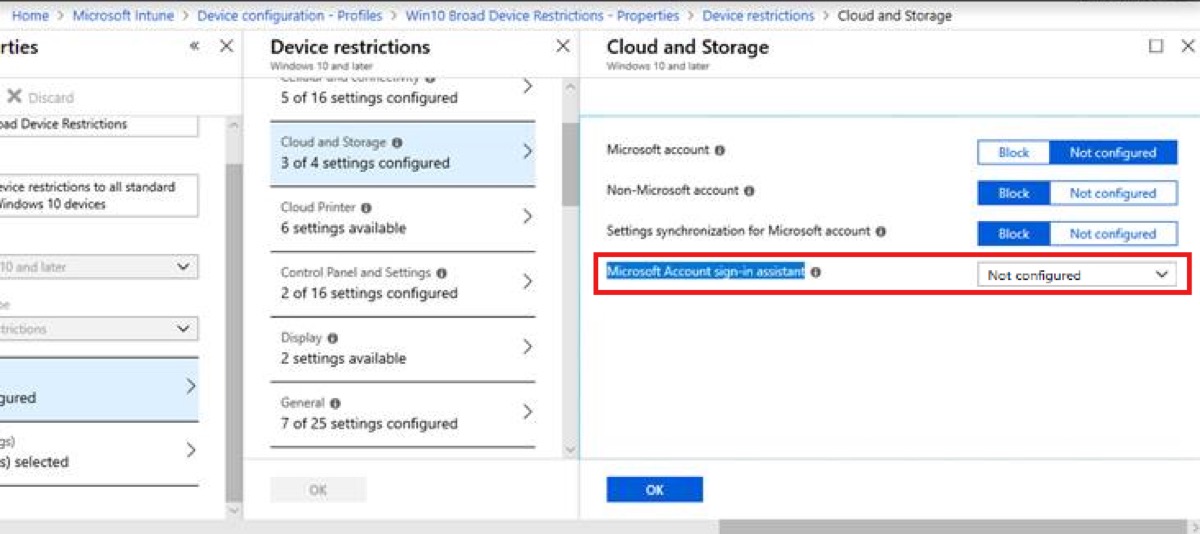Expand Cloud and Storage row chevron
This screenshot has height=534, width=1200.
point(527,152)
